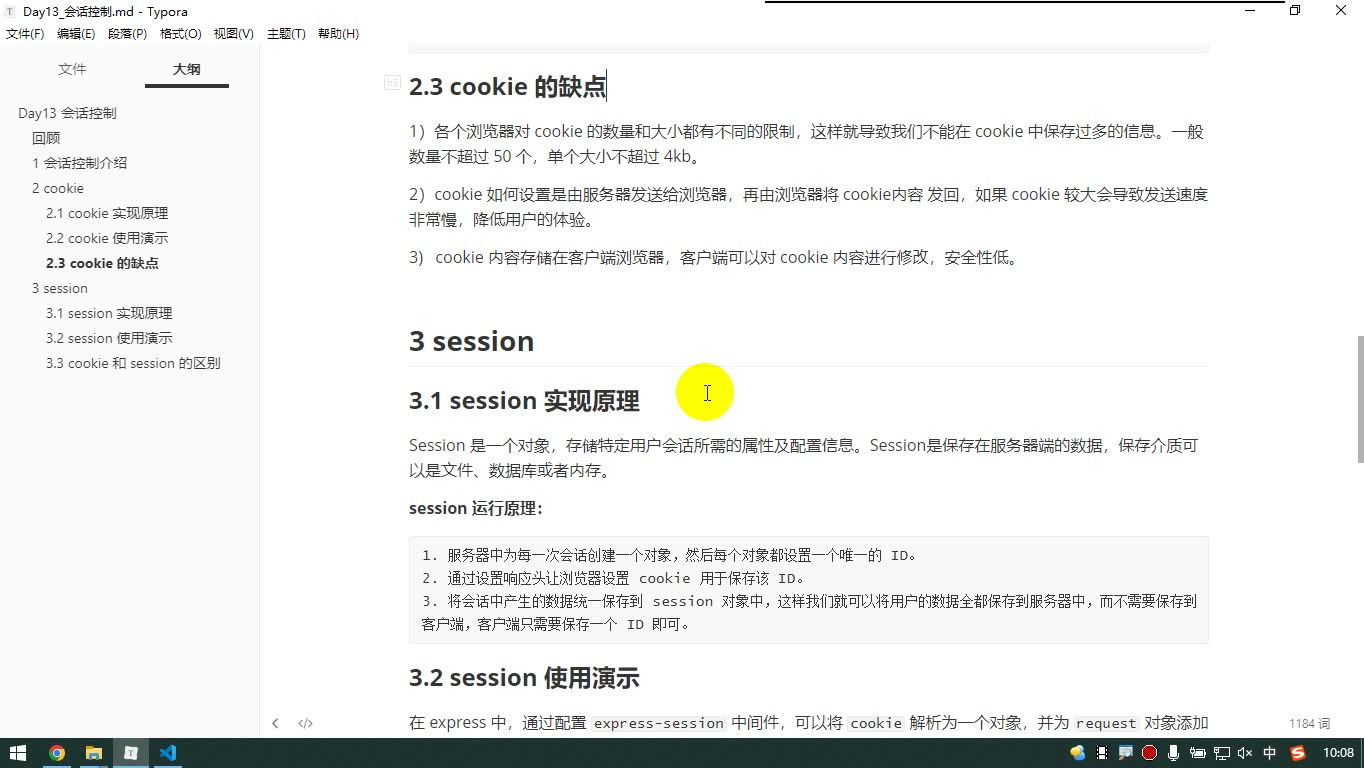Toggle the Chinese IME indicator

pos(1270,753)
